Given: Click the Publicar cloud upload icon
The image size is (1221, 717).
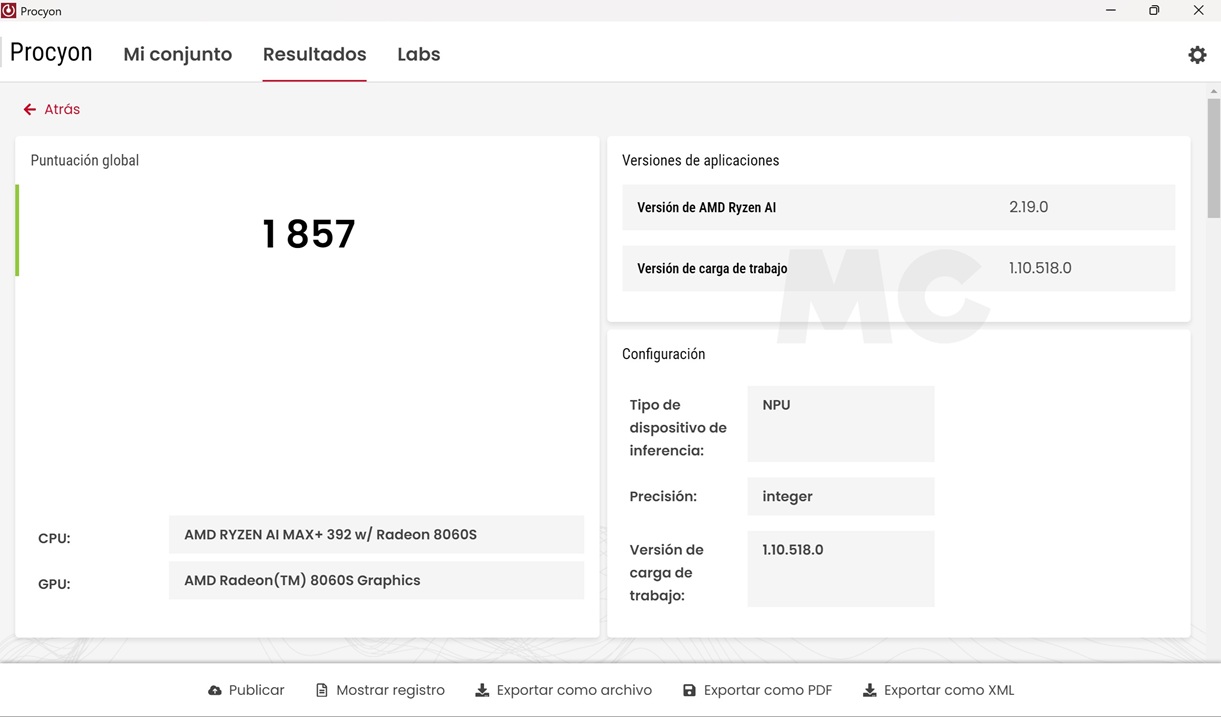Looking at the screenshot, I should pyautogui.click(x=214, y=689).
